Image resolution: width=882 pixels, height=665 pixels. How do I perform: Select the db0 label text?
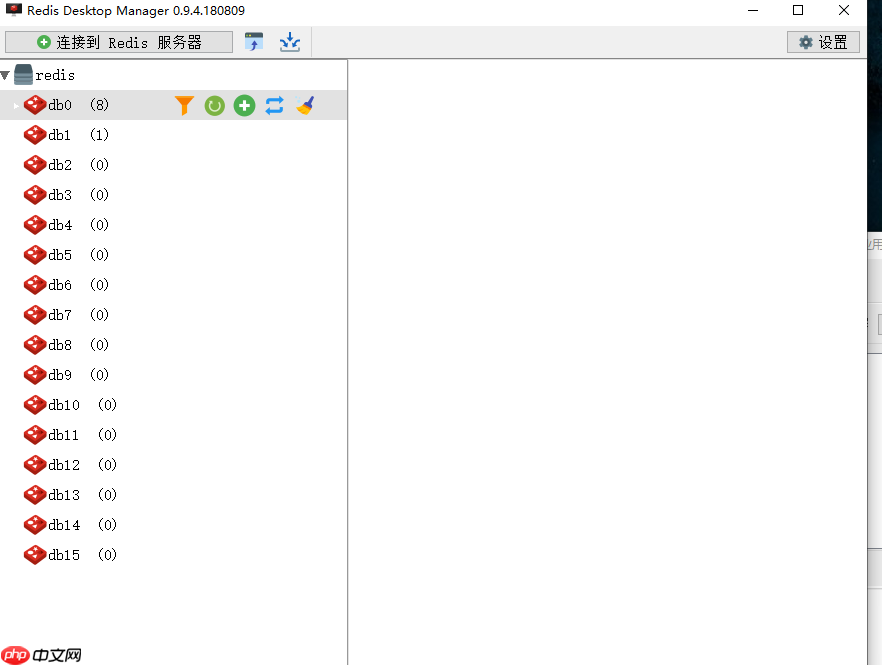click(x=60, y=105)
